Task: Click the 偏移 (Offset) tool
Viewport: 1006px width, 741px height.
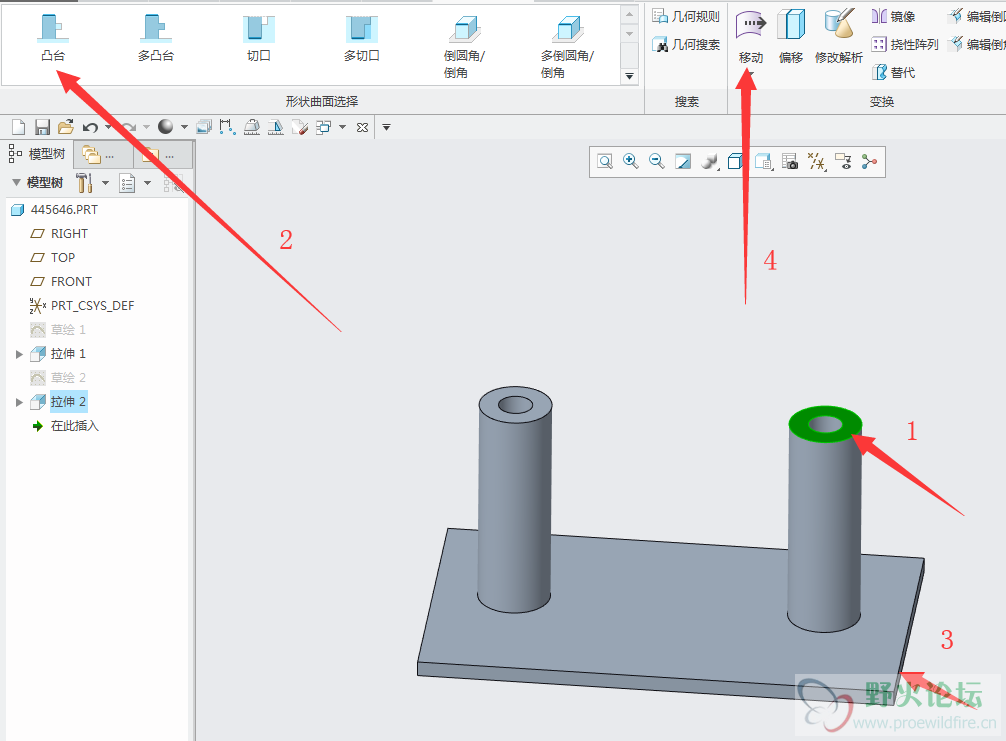Action: tap(791, 37)
